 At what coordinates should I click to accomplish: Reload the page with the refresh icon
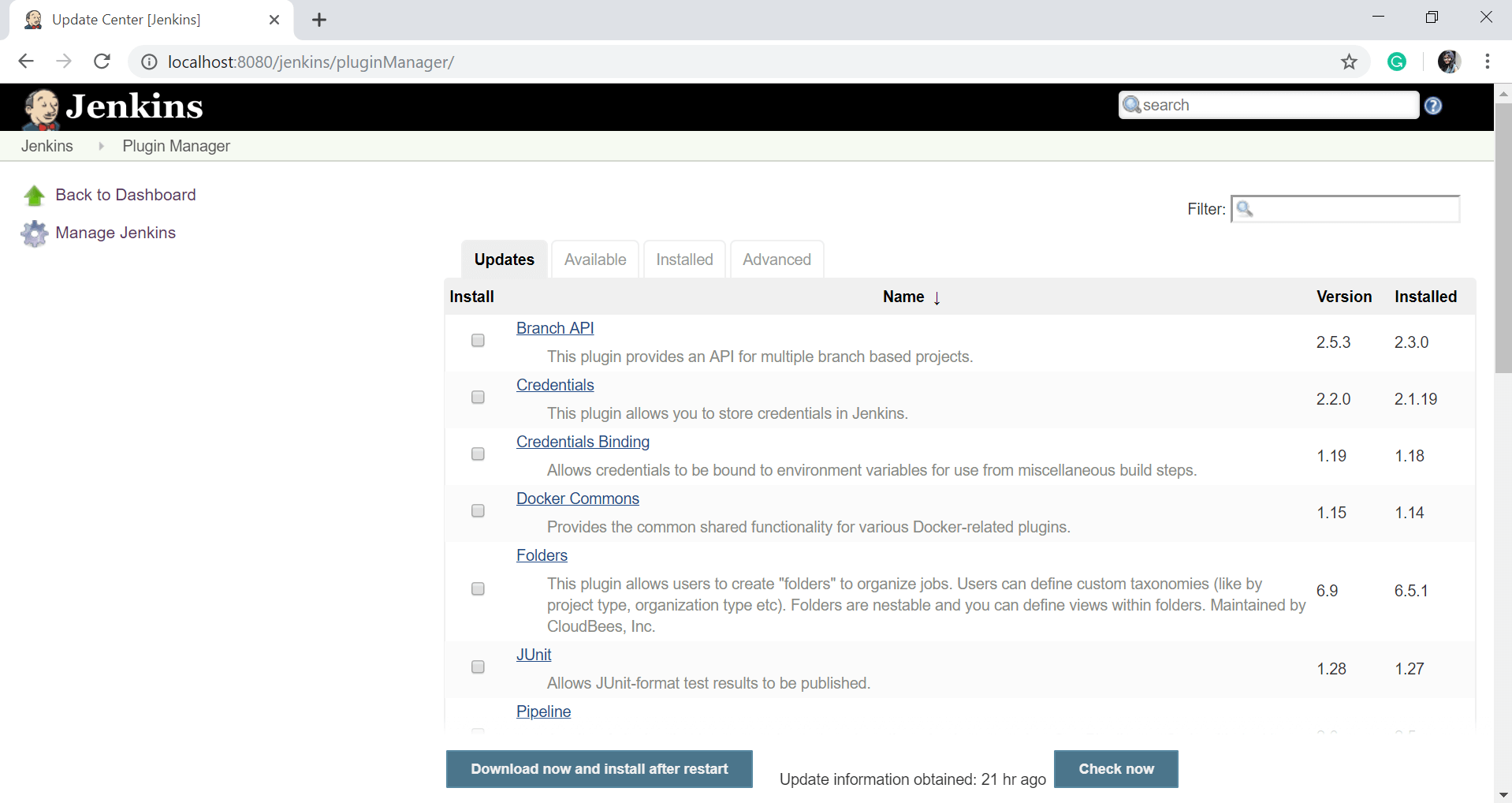(102, 62)
